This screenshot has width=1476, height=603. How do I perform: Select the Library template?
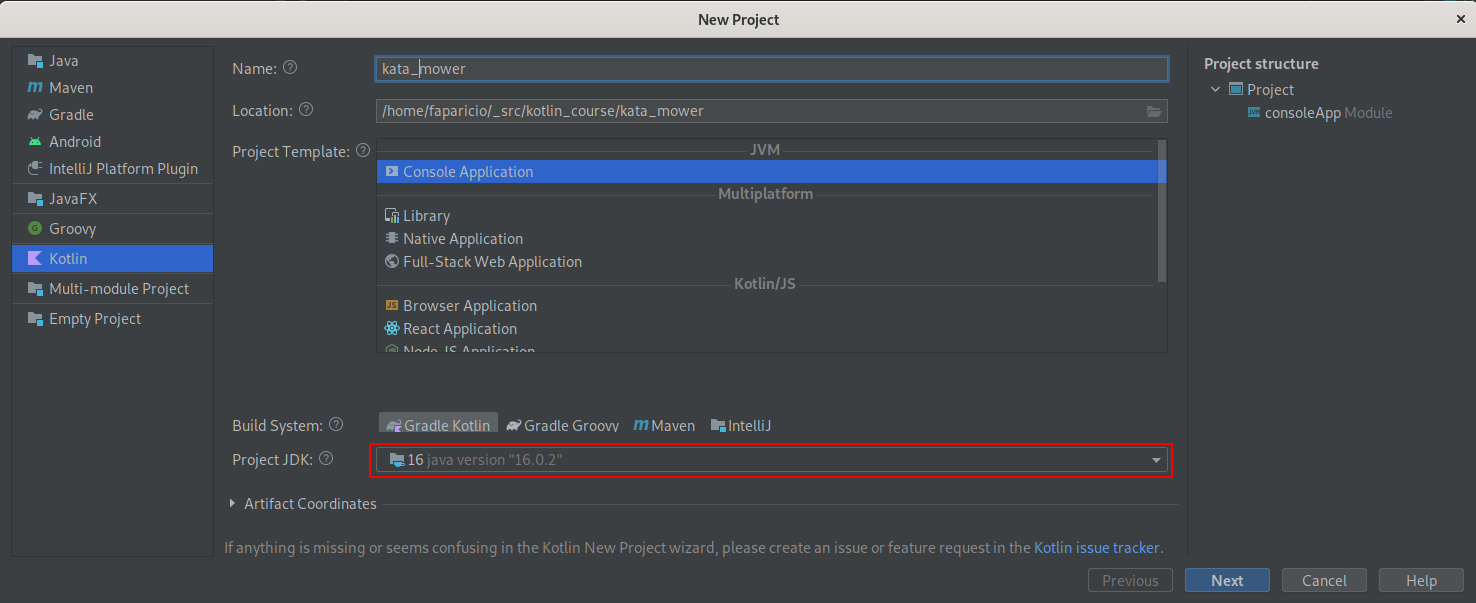coord(766,216)
